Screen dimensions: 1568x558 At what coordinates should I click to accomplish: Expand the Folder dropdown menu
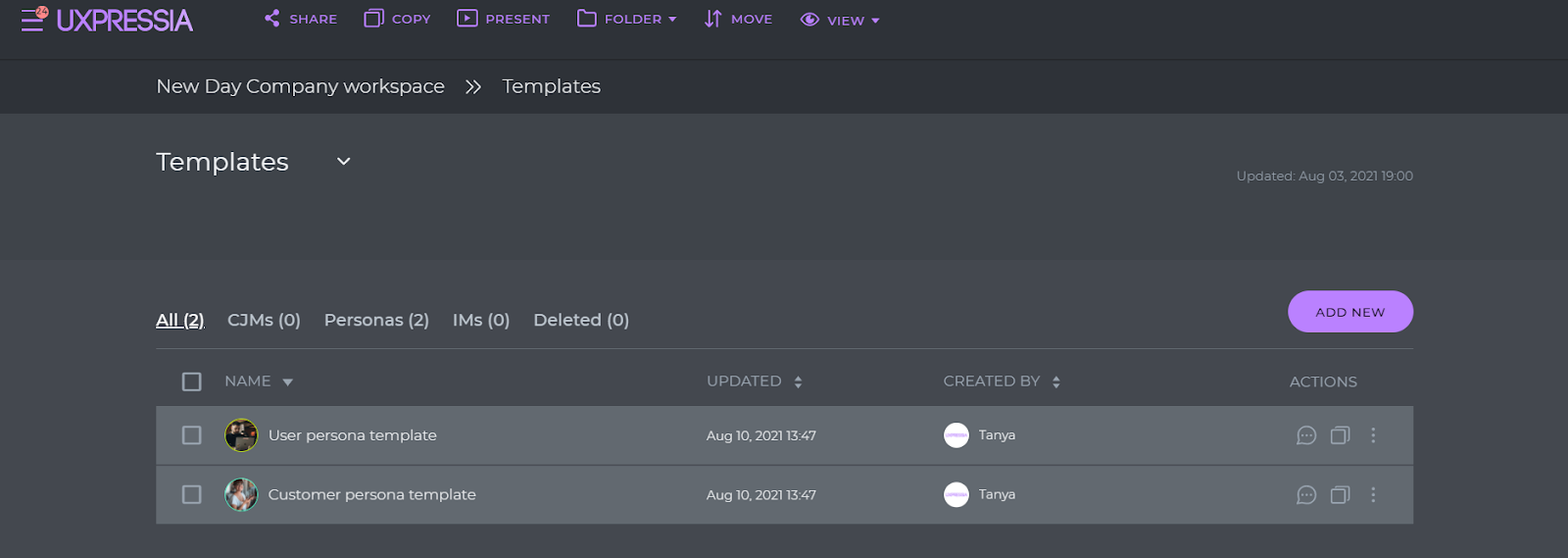pyautogui.click(x=627, y=19)
